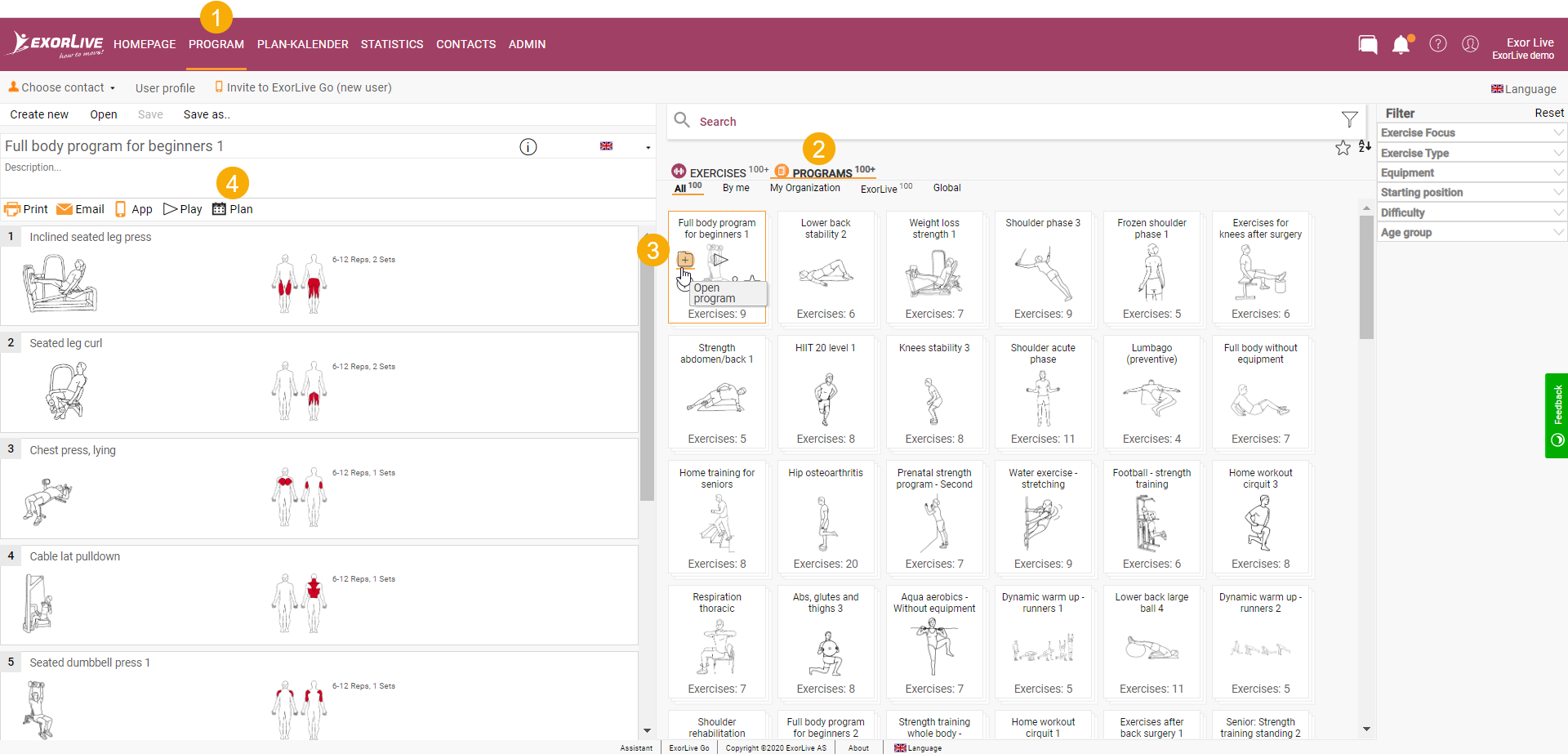Open the filter funnel icon
Viewport: 1568px width, 754px height.
pyautogui.click(x=1350, y=119)
